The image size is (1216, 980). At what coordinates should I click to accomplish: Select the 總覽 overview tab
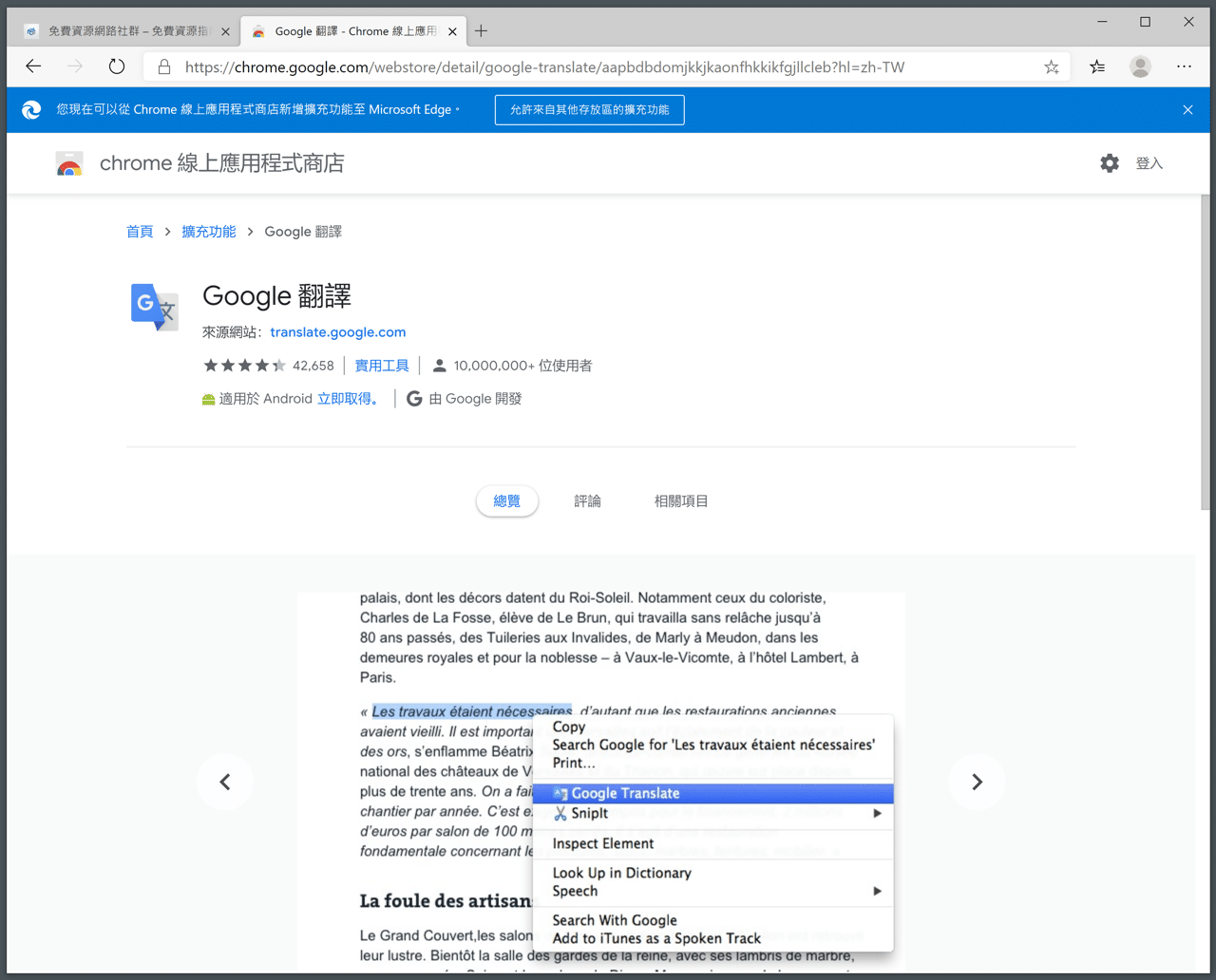click(507, 501)
